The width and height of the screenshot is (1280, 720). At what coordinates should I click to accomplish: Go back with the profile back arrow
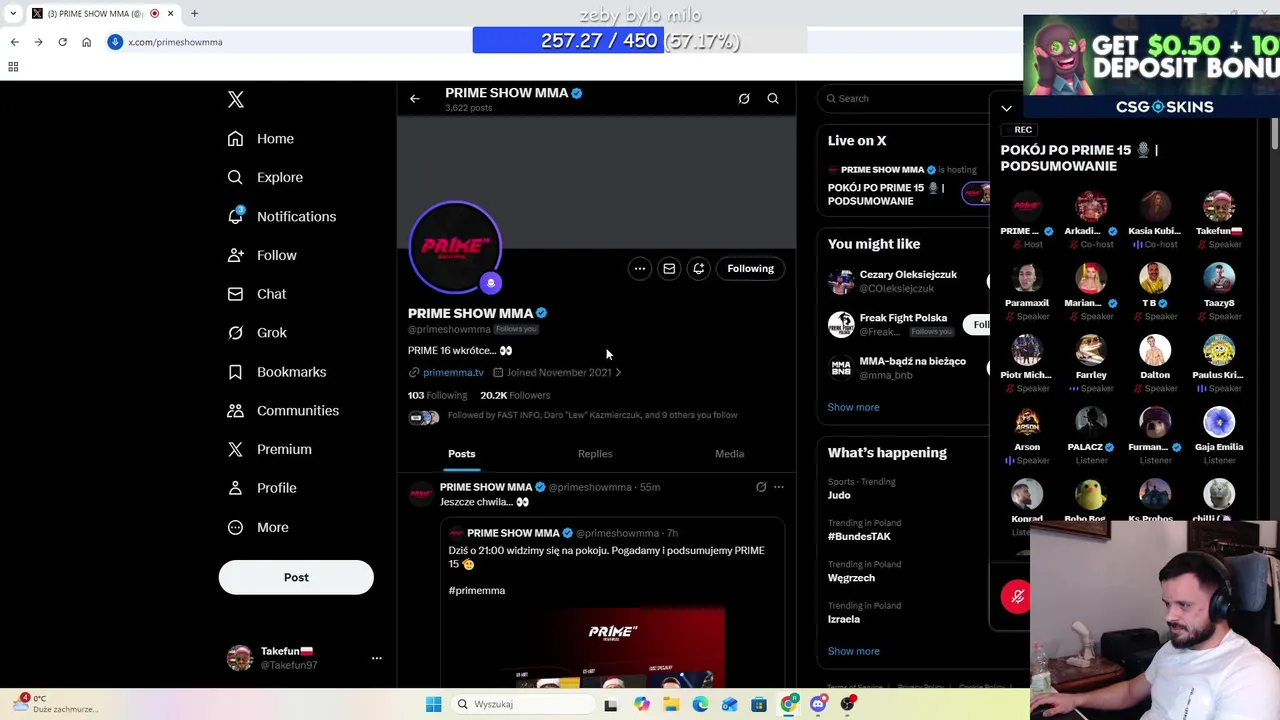(x=415, y=99)
